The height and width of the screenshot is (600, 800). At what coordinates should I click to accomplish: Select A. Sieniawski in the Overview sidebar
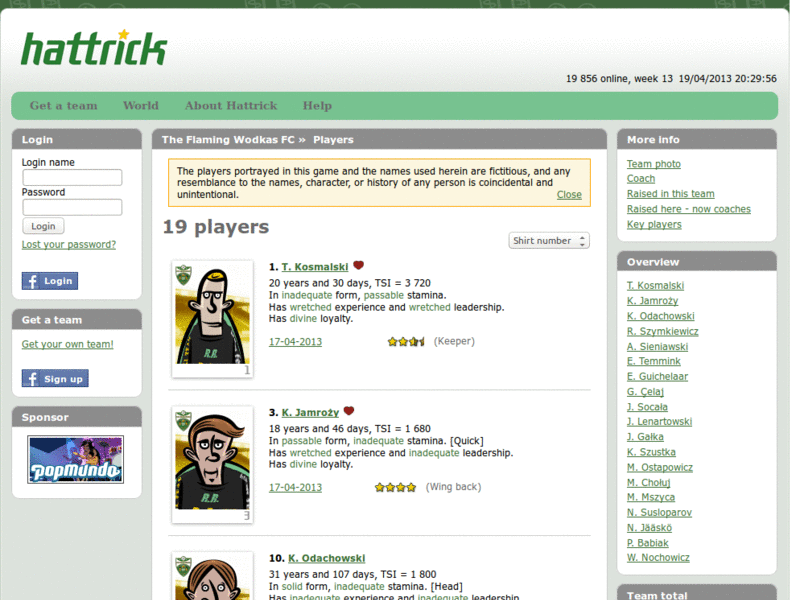[657, 346]
